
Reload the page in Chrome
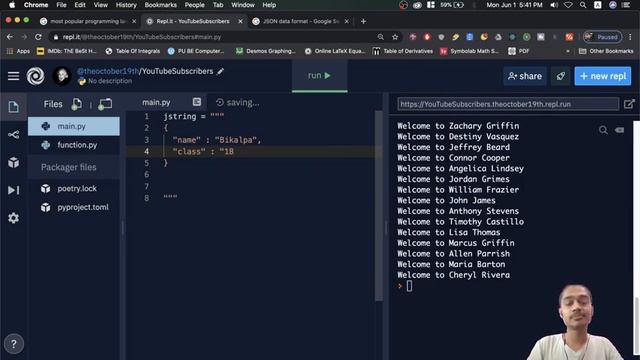[38, 37]
